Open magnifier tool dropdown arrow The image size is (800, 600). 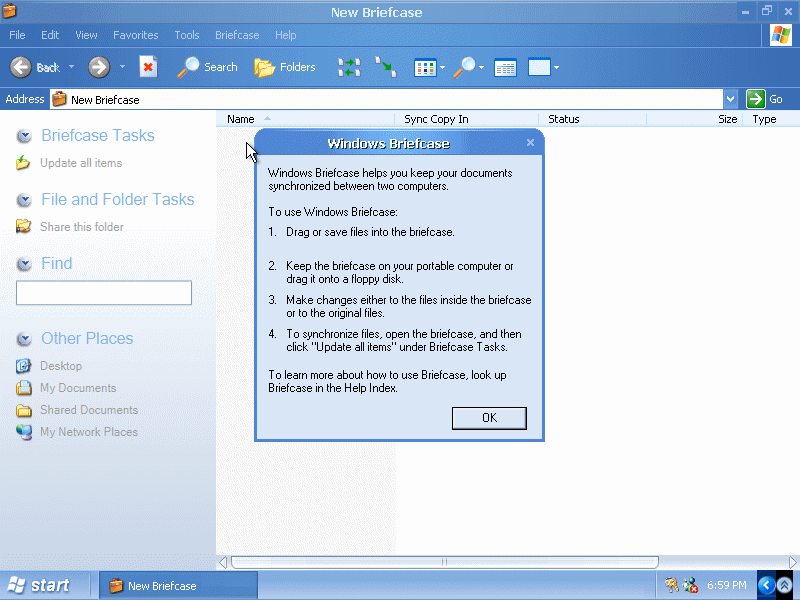point(481,67)
